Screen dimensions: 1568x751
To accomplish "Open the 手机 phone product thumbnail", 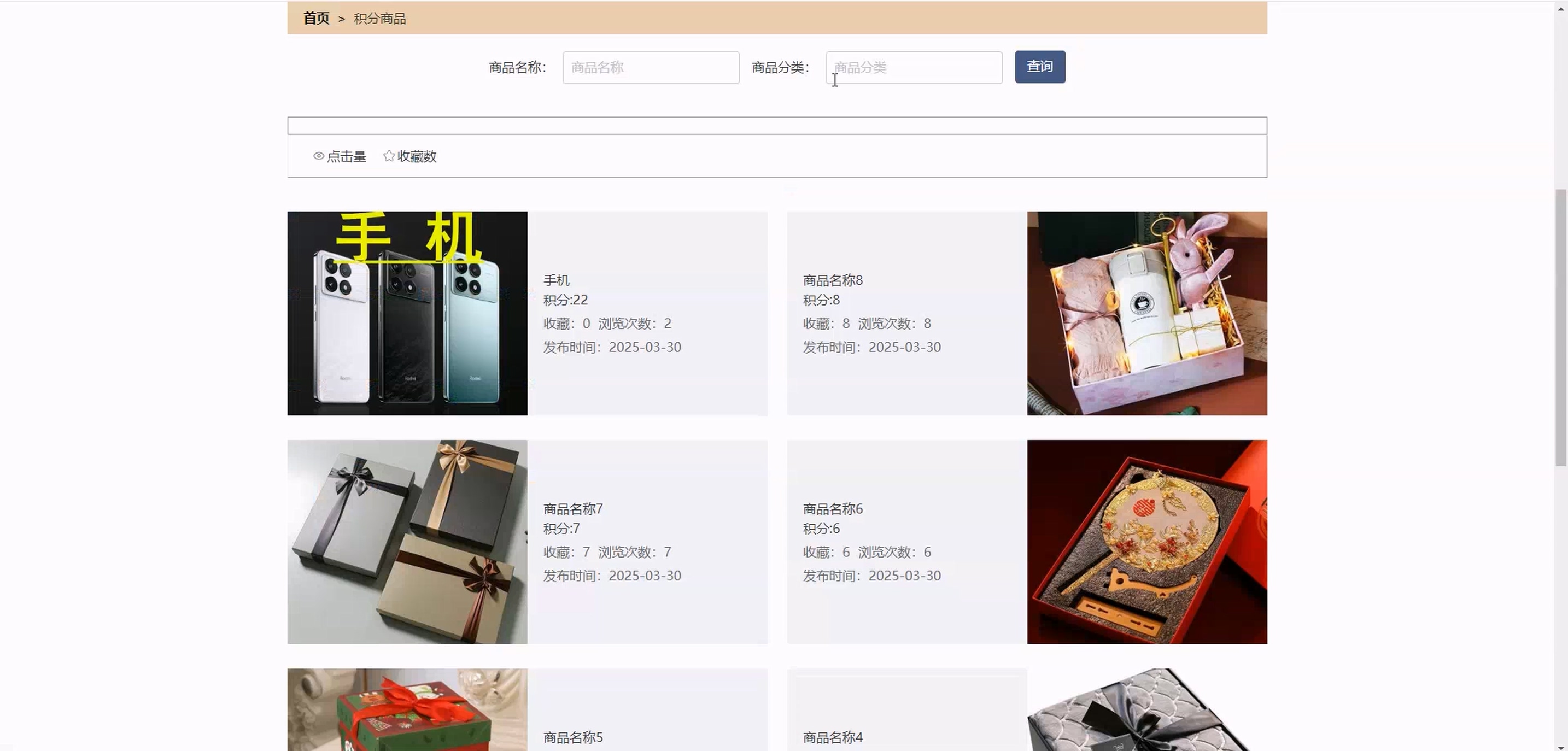I will point(407,313).
